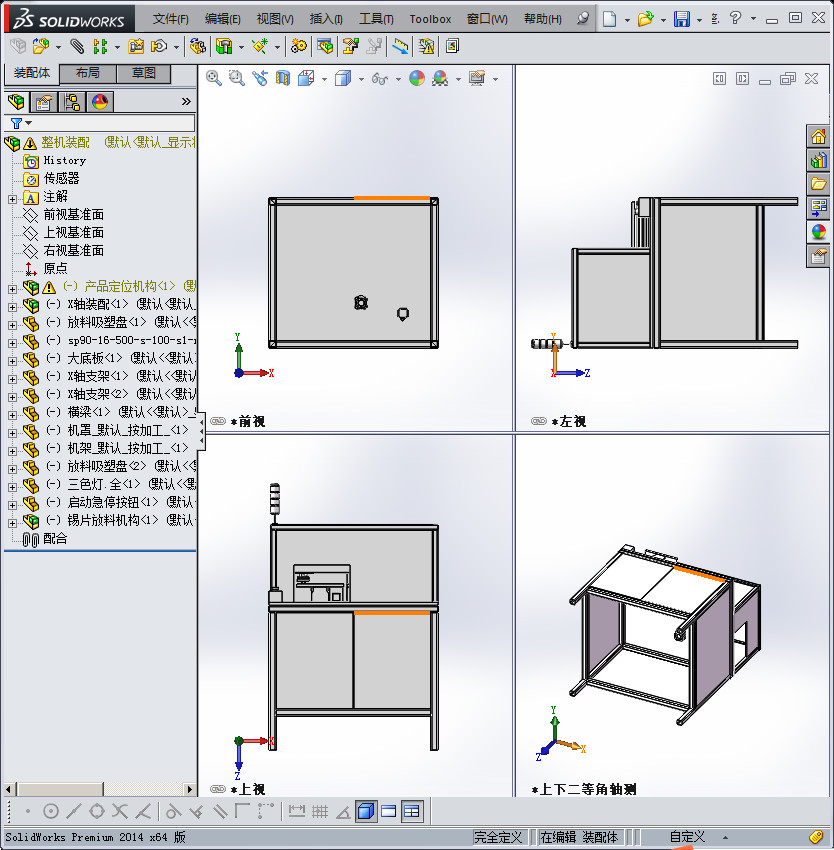
Task: Click the Zoom to Area icon
Action: [236, 79]
